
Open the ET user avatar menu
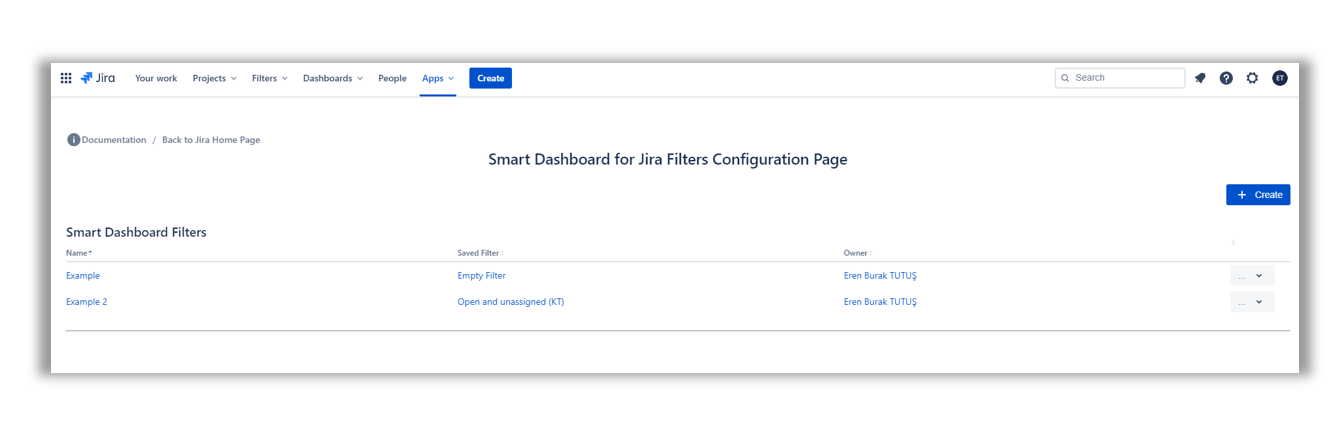pos(1280,78)
